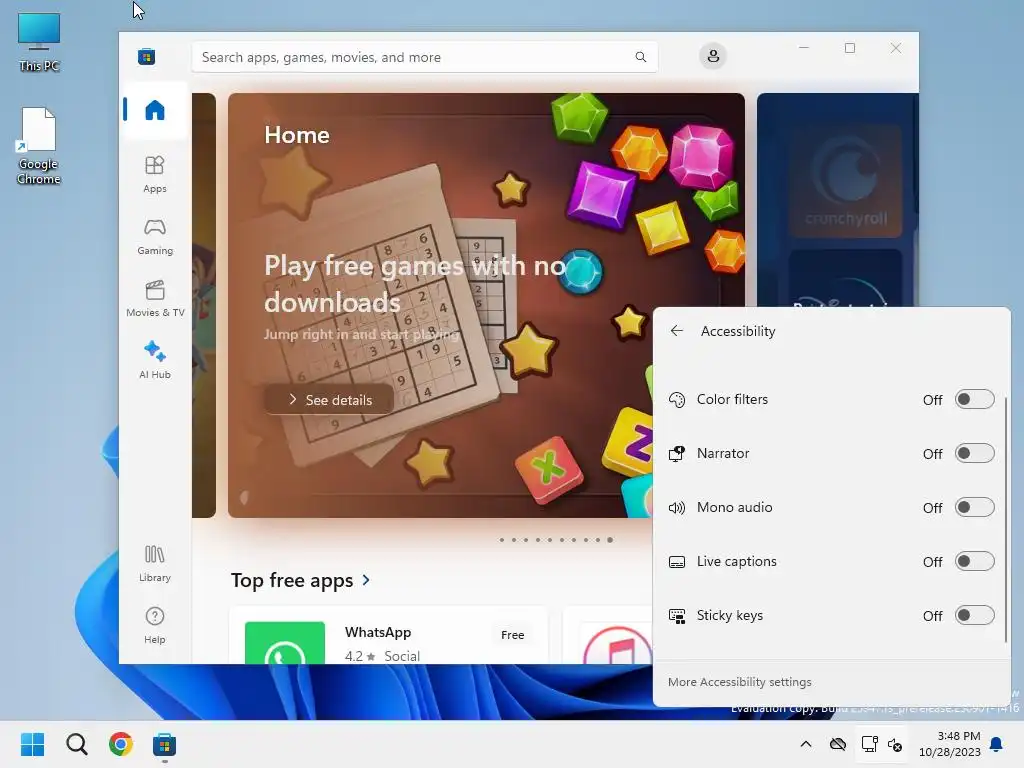Turn on Sticky keys toggle
1024x768 pixels.
click(x=974, y=615)
